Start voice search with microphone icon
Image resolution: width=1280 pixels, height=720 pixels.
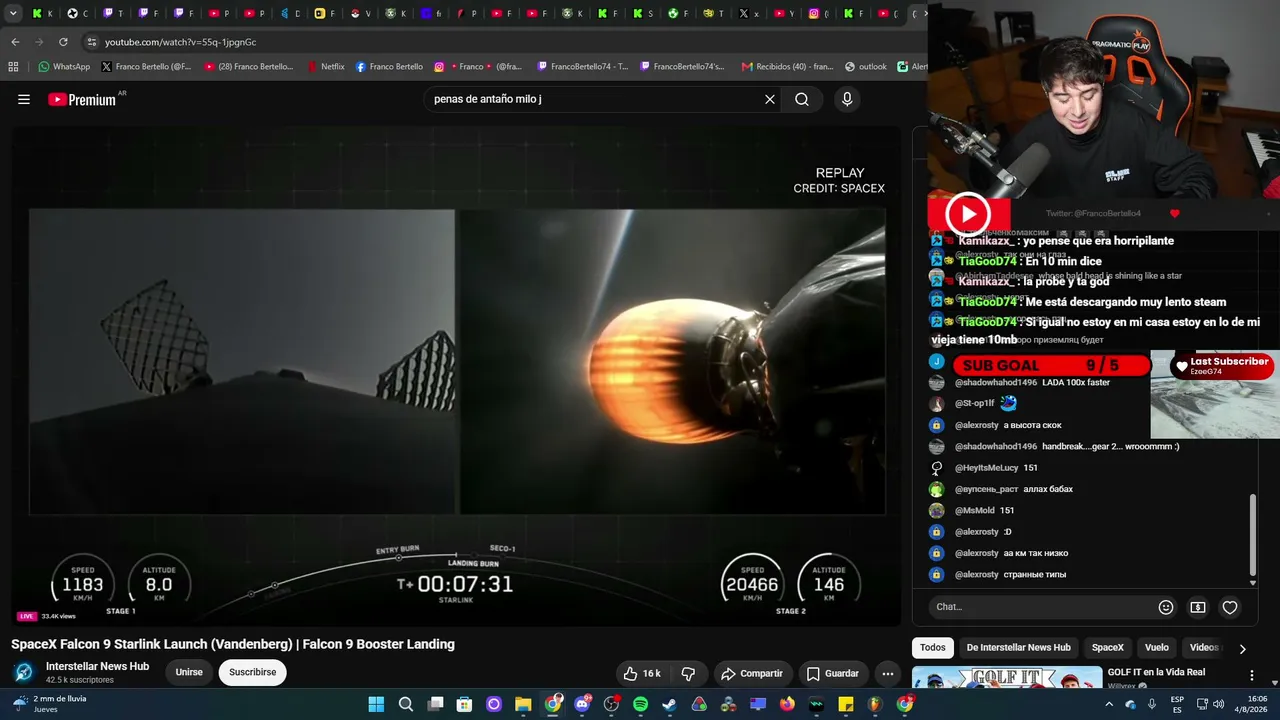point(847,99)
